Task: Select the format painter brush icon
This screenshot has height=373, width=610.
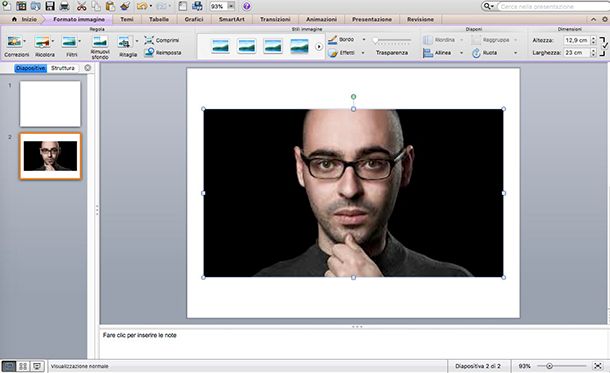Action: (x=125, y=6)
